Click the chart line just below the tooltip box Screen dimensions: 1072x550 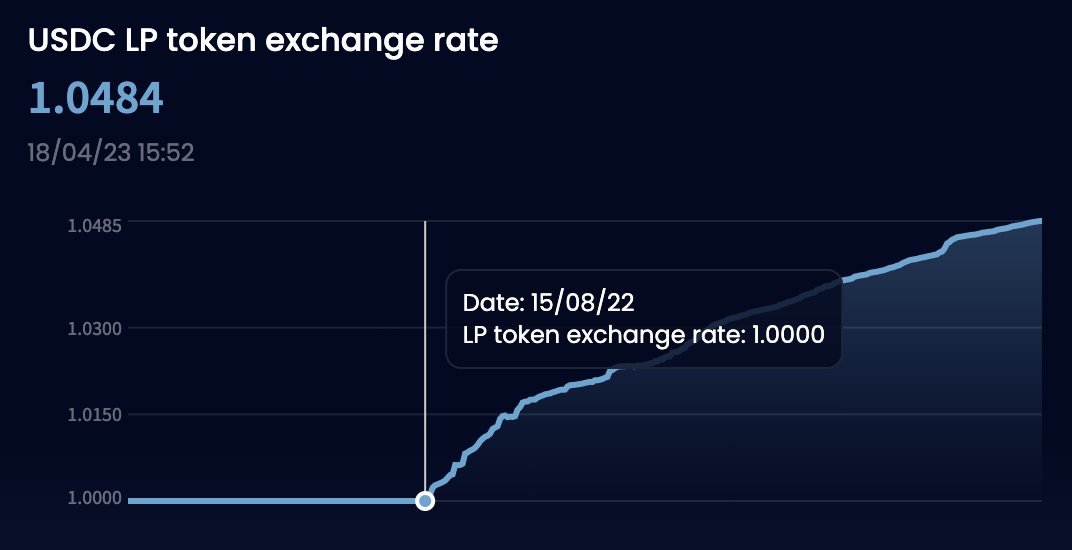[x=580, y=385]
